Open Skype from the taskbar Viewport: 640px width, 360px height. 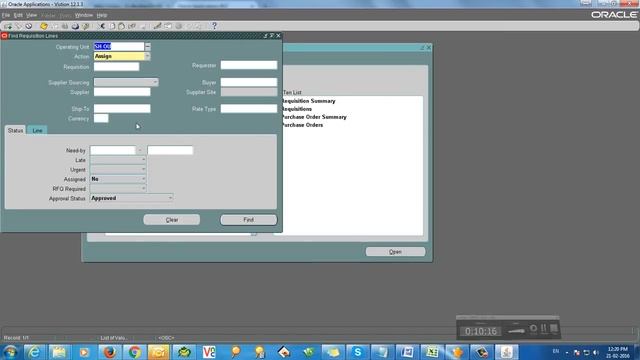pos(358,352)
